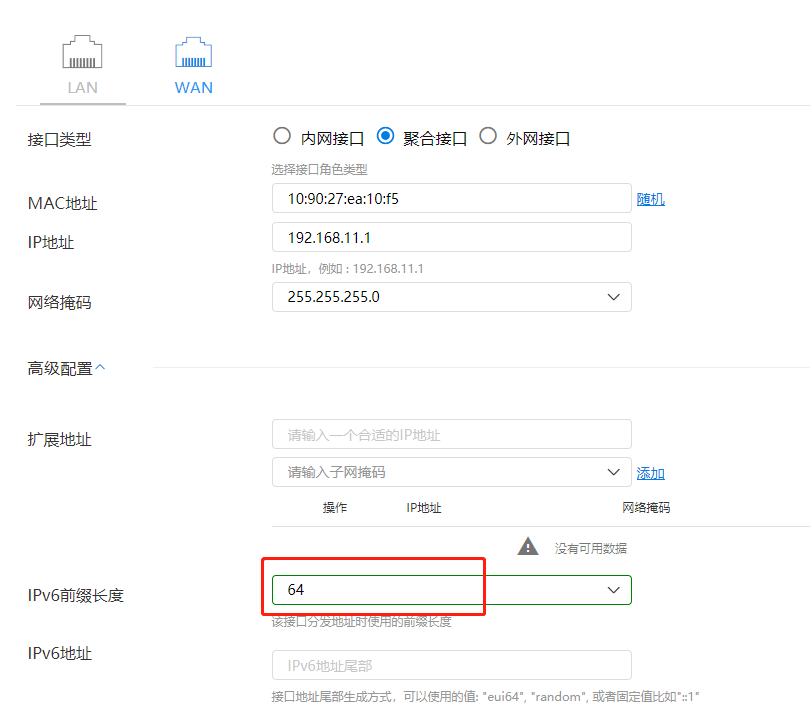Switch to the WAN tab label

(193, 87)
